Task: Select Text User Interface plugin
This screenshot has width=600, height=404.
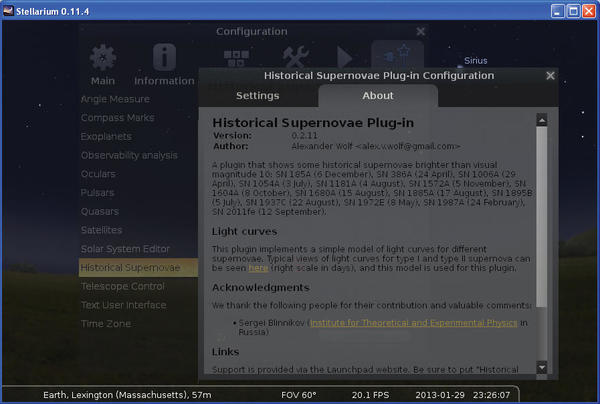Action: tap(124, 305)
